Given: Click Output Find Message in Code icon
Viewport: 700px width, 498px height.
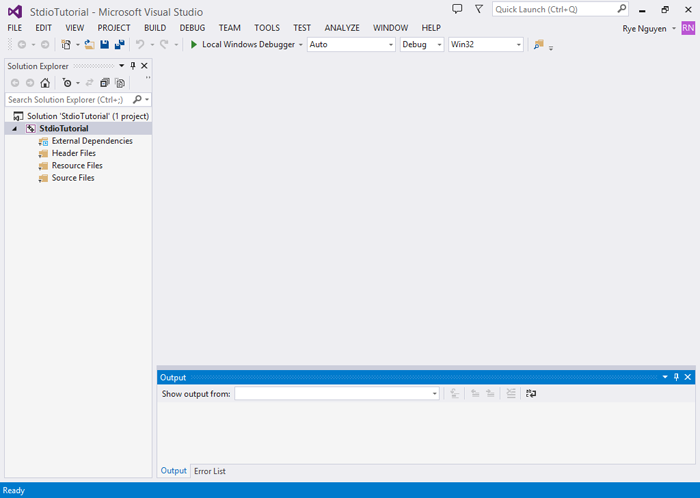Looking at the screenshot, I should pos(454,394).
